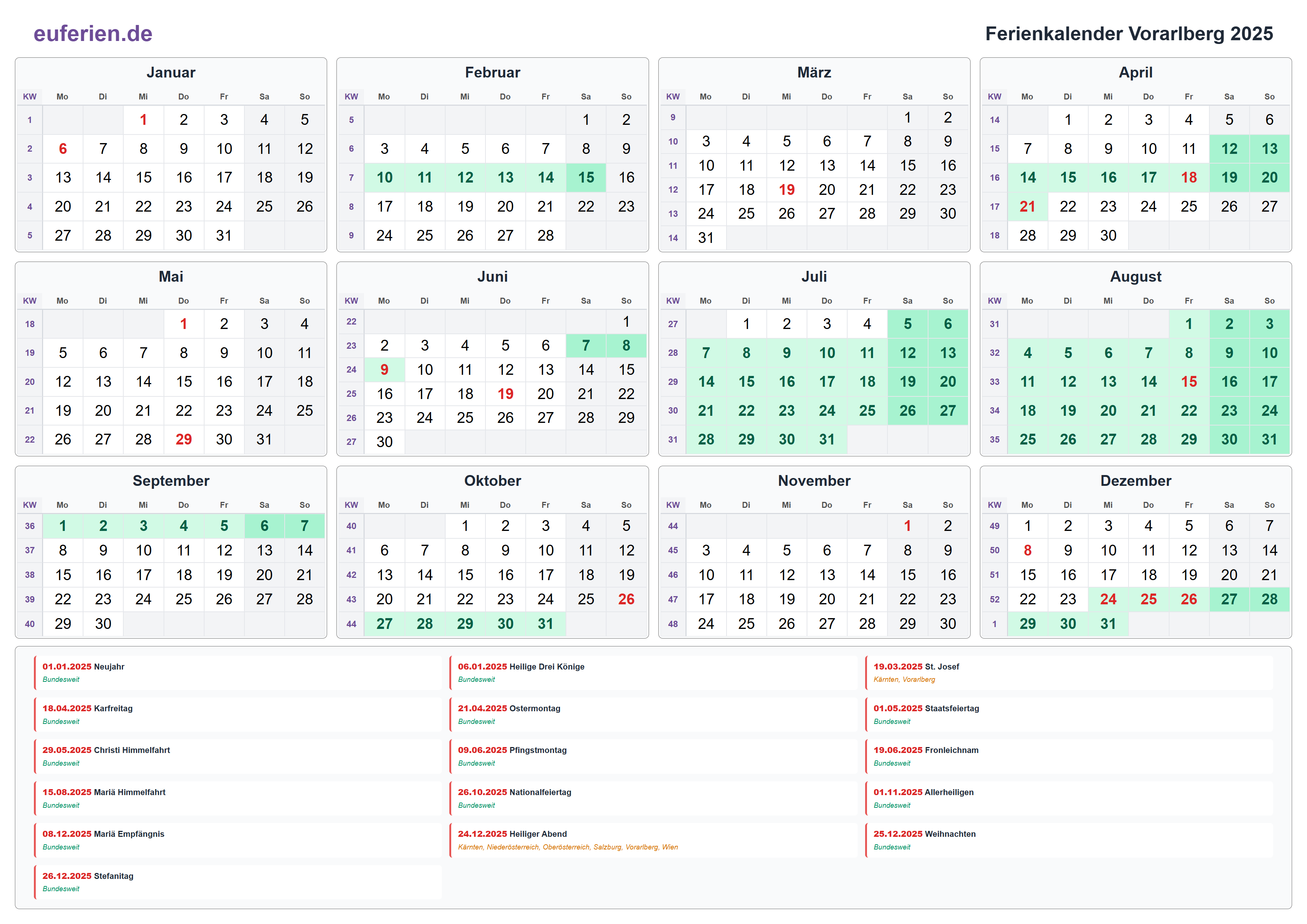Click red April 18 Karfreitag date
Viewport: 1307px width, 924px height.
pos(1189,178)
